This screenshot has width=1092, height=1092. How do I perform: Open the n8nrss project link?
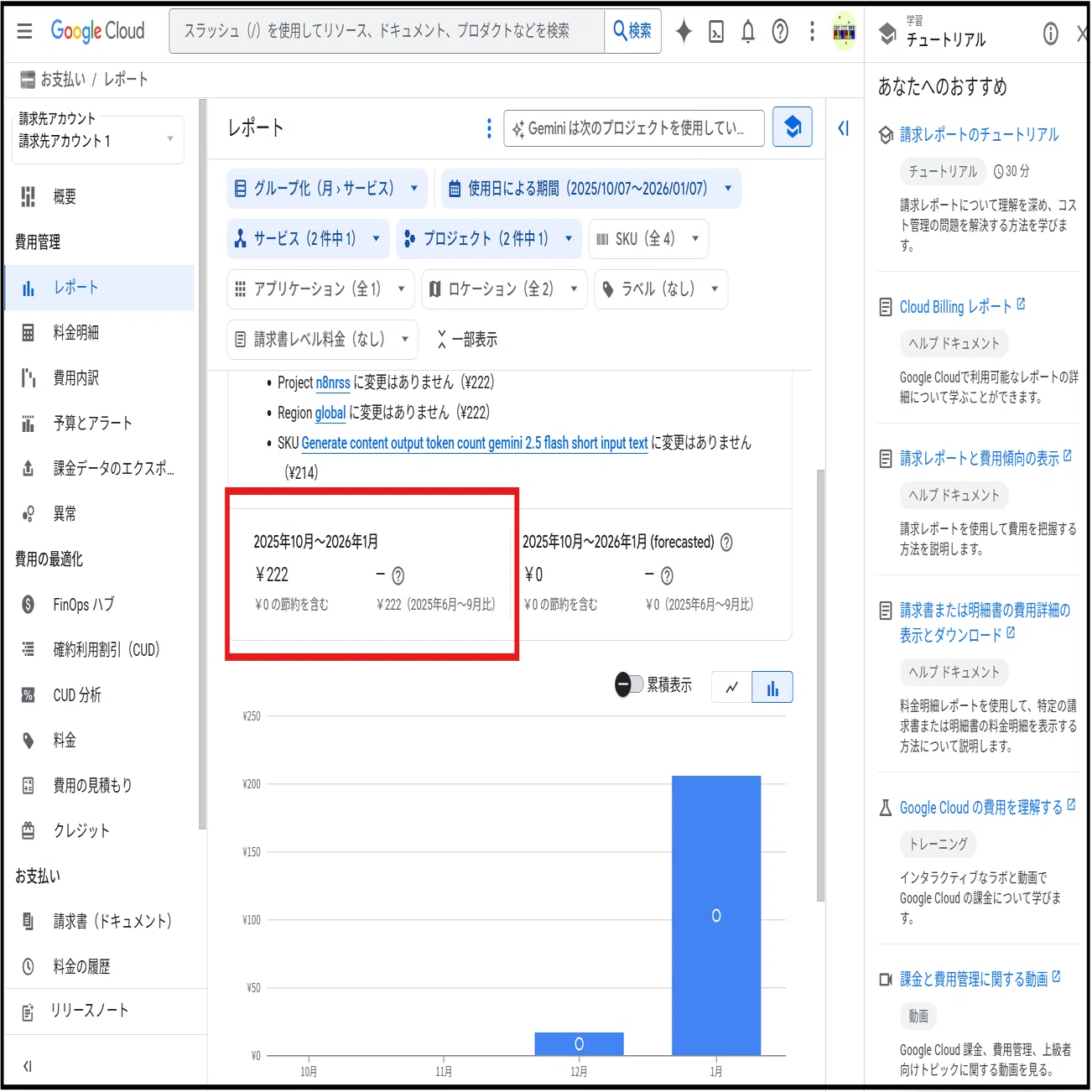(x=333, y=382)
